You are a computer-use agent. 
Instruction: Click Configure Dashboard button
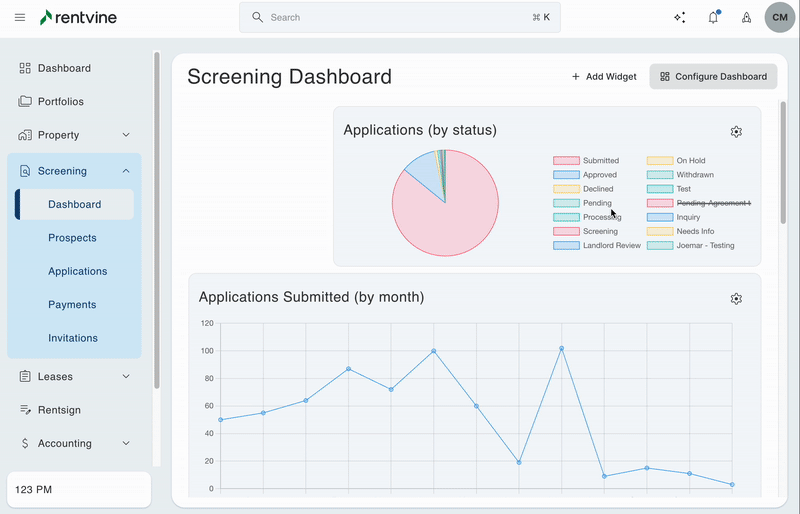[x=713, y=76]
